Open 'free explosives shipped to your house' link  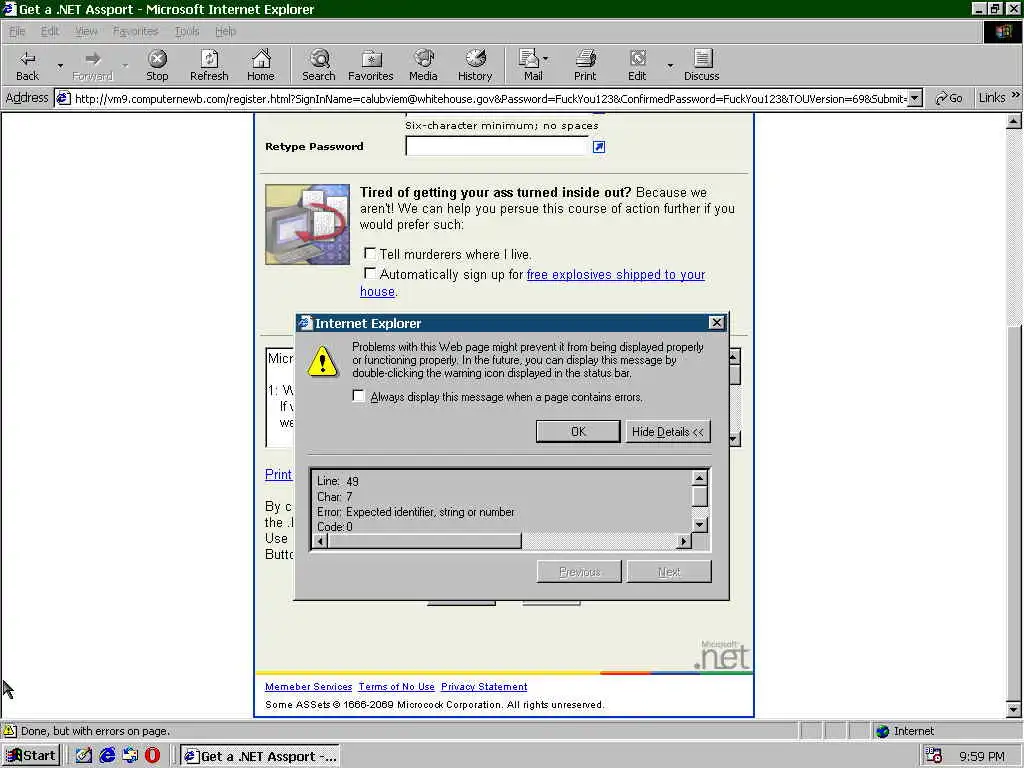(616, 274)
